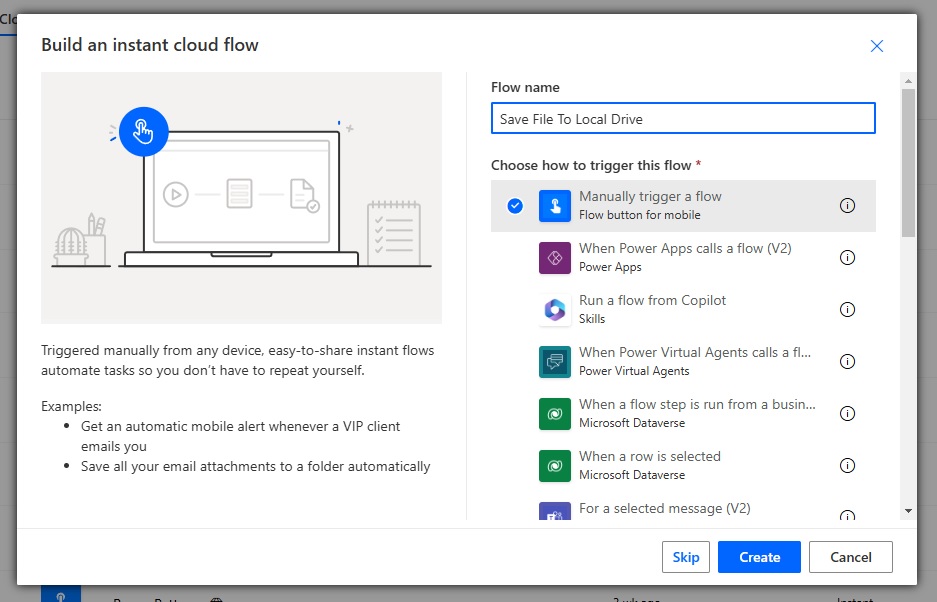Pick the Power Virtual Agents icon
Screen dimensions: 937x602
pyautogui.click(x=555, y=362)
